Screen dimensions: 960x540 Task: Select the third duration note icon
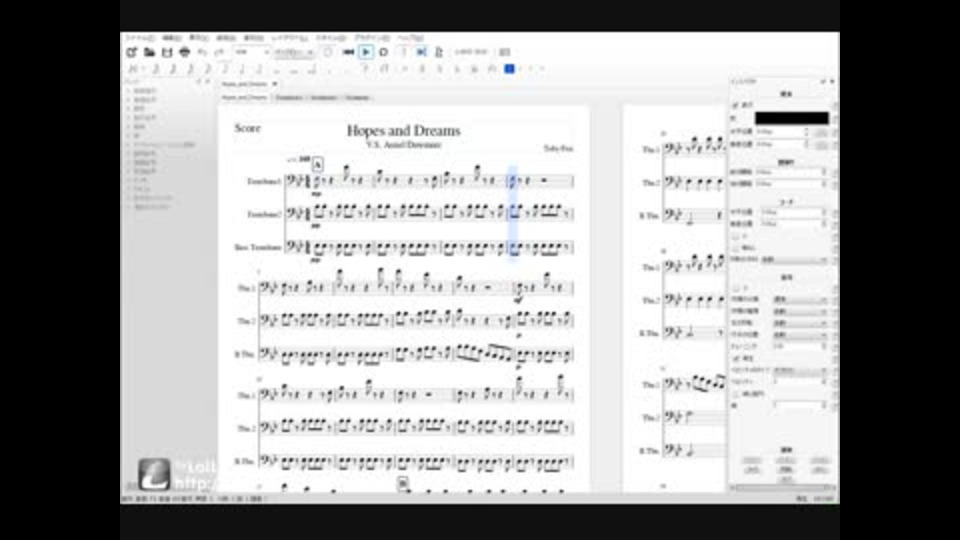coord(190,69)
